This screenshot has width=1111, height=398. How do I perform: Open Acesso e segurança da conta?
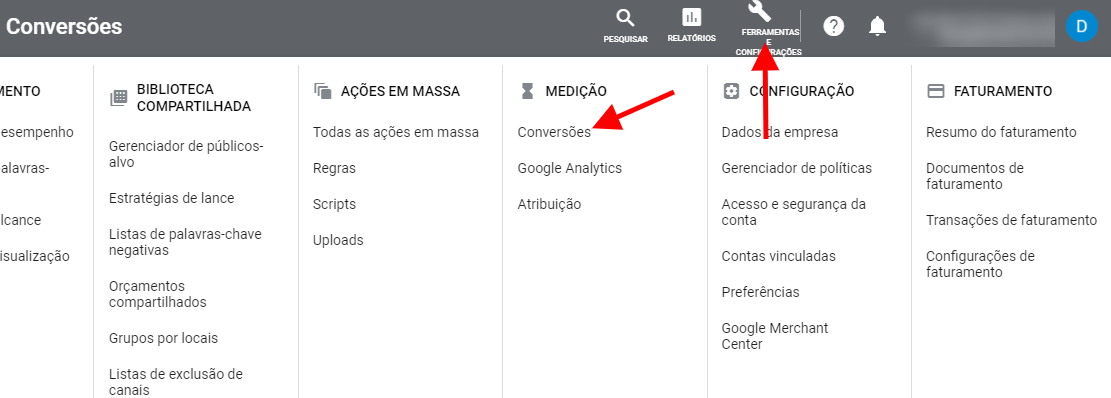click(x=794, y=212)
